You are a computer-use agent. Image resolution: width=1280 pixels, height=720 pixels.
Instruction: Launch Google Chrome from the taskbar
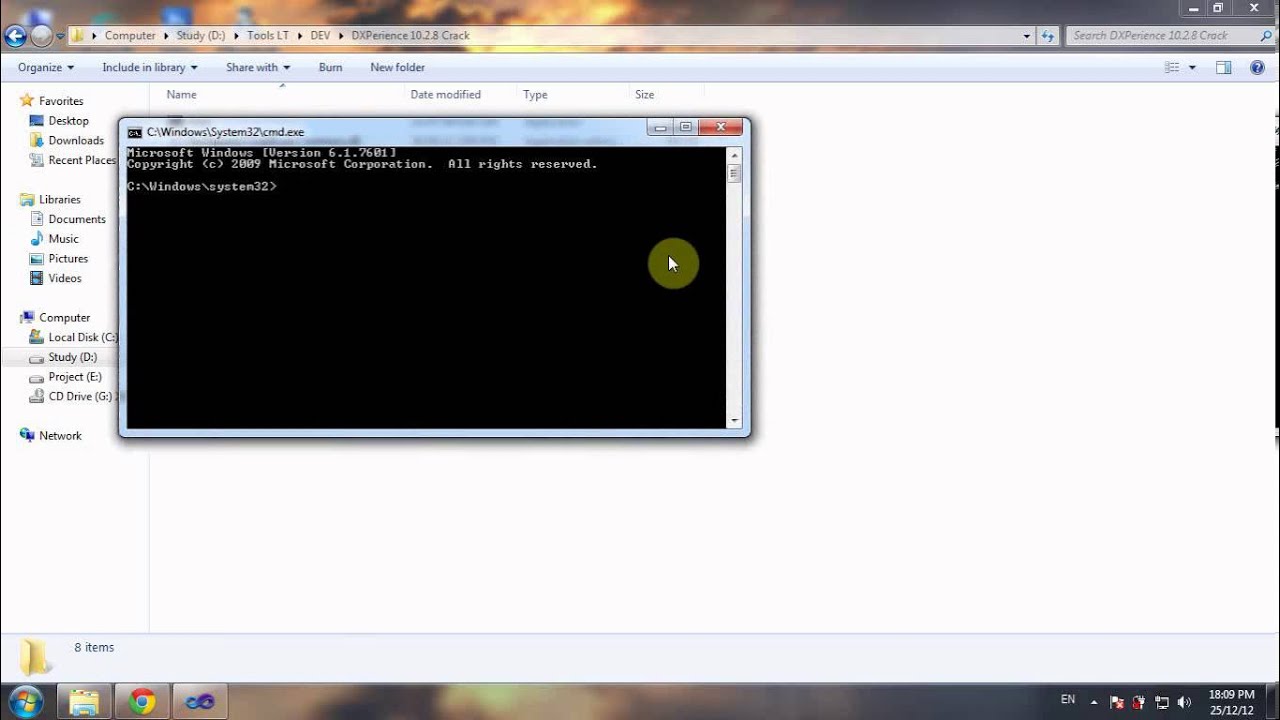click(142, 701)
